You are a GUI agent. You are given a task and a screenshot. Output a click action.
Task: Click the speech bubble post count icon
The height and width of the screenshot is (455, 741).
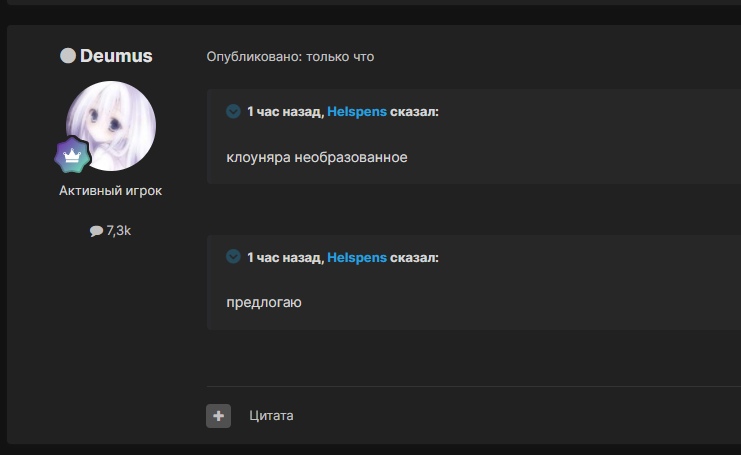(96, 231)
